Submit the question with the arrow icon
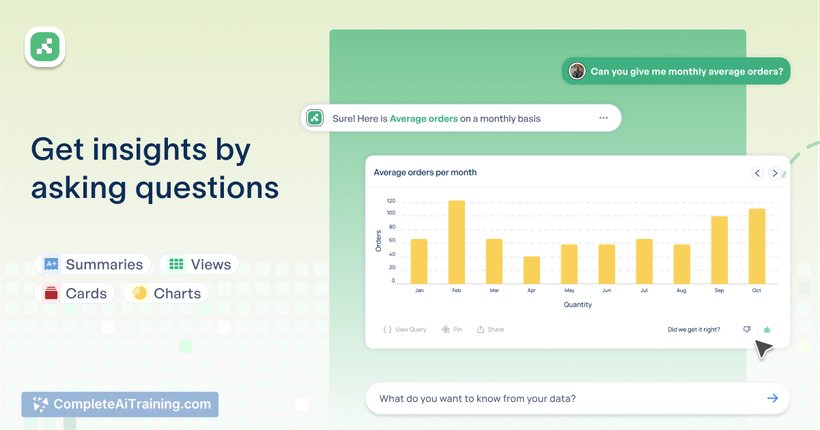 772,399
